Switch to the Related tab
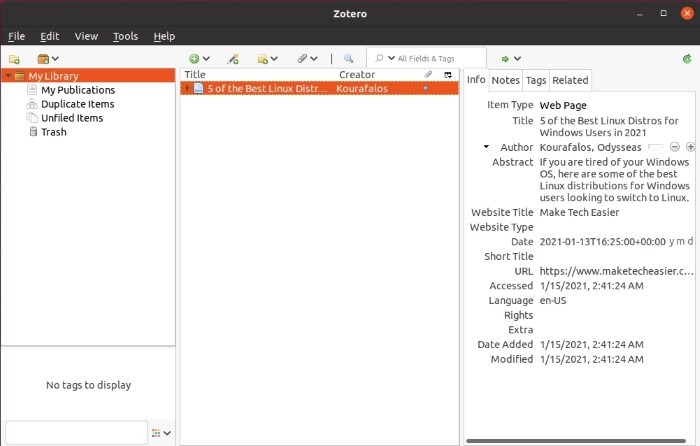Viewport: 700px width, 446px height. [x=570, y=80]
